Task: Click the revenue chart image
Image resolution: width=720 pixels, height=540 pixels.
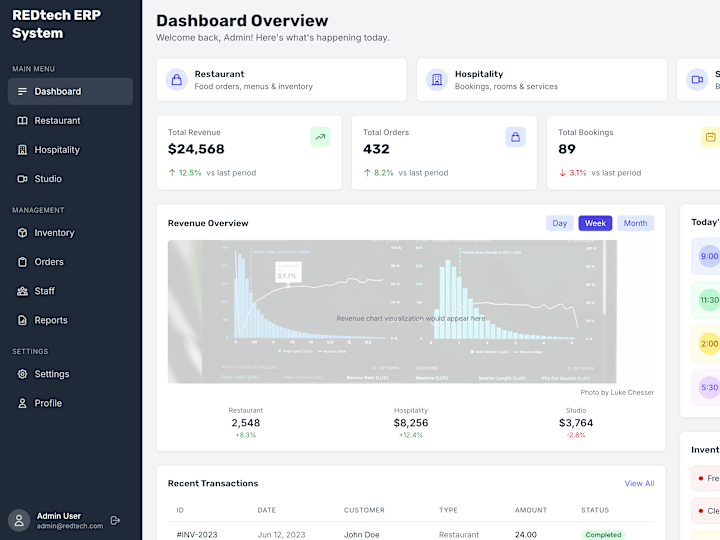Action: click(x=392, y=311)
